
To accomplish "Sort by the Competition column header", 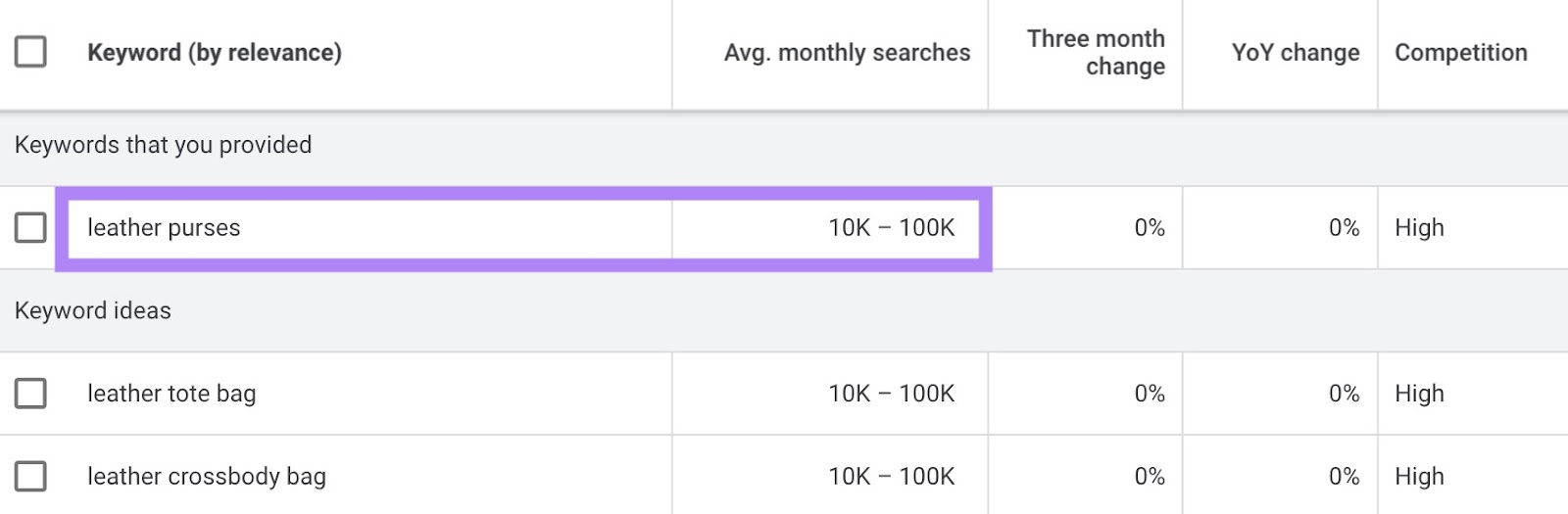I will coord(1460,53).
